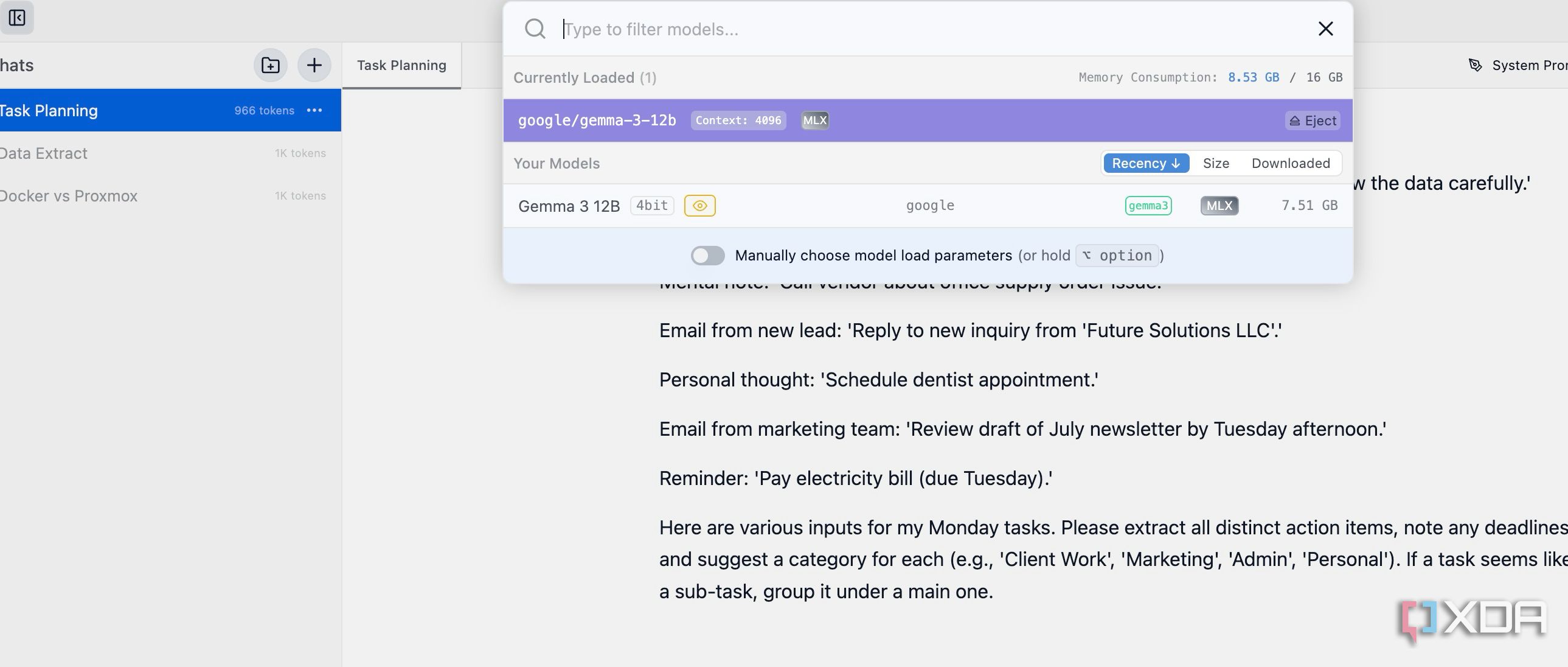Viewport: 1568px width, 667px height.
Task: Click the gemma3 architecture tag
Action: click(1148, 206)
